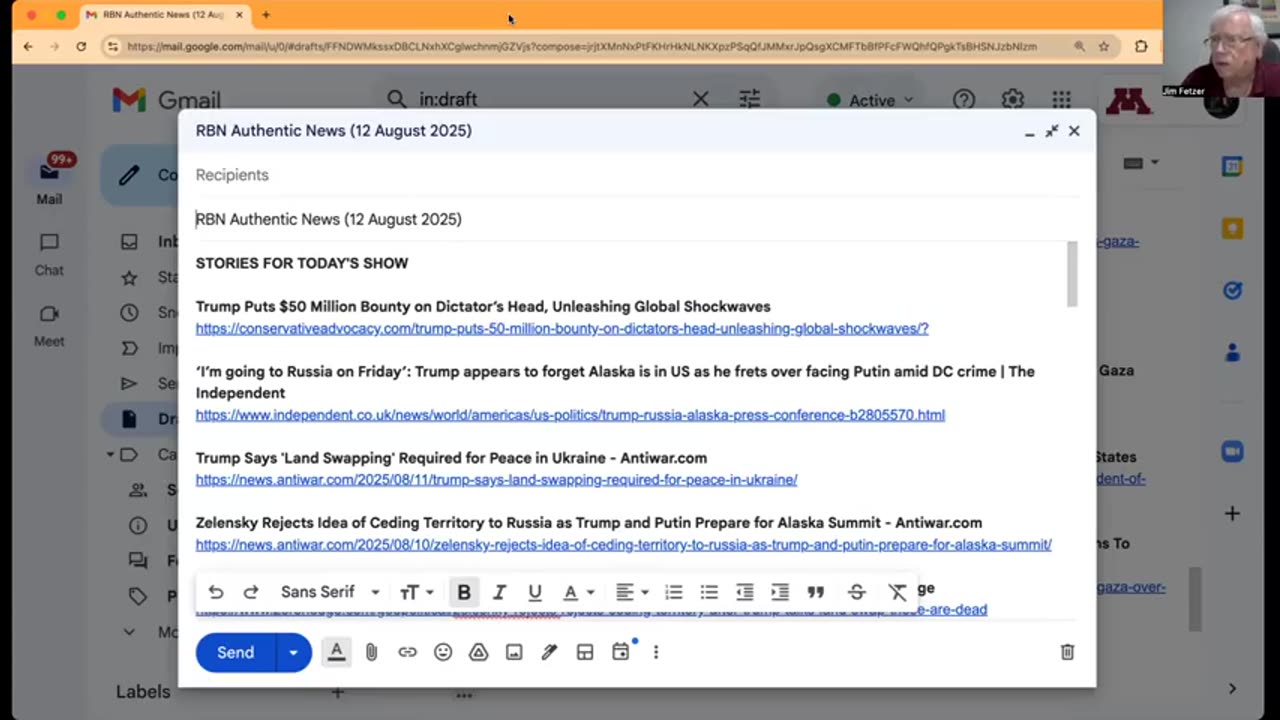
Task: Insert files using Google Drive icon
Action: [x=479, y=652]
